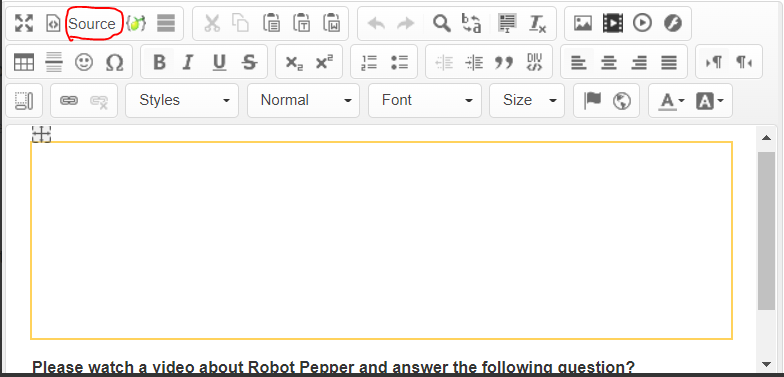This screenshot has height=377, width=784.
Task: Toggle bold formatting
Action: (x=159, y=62)
